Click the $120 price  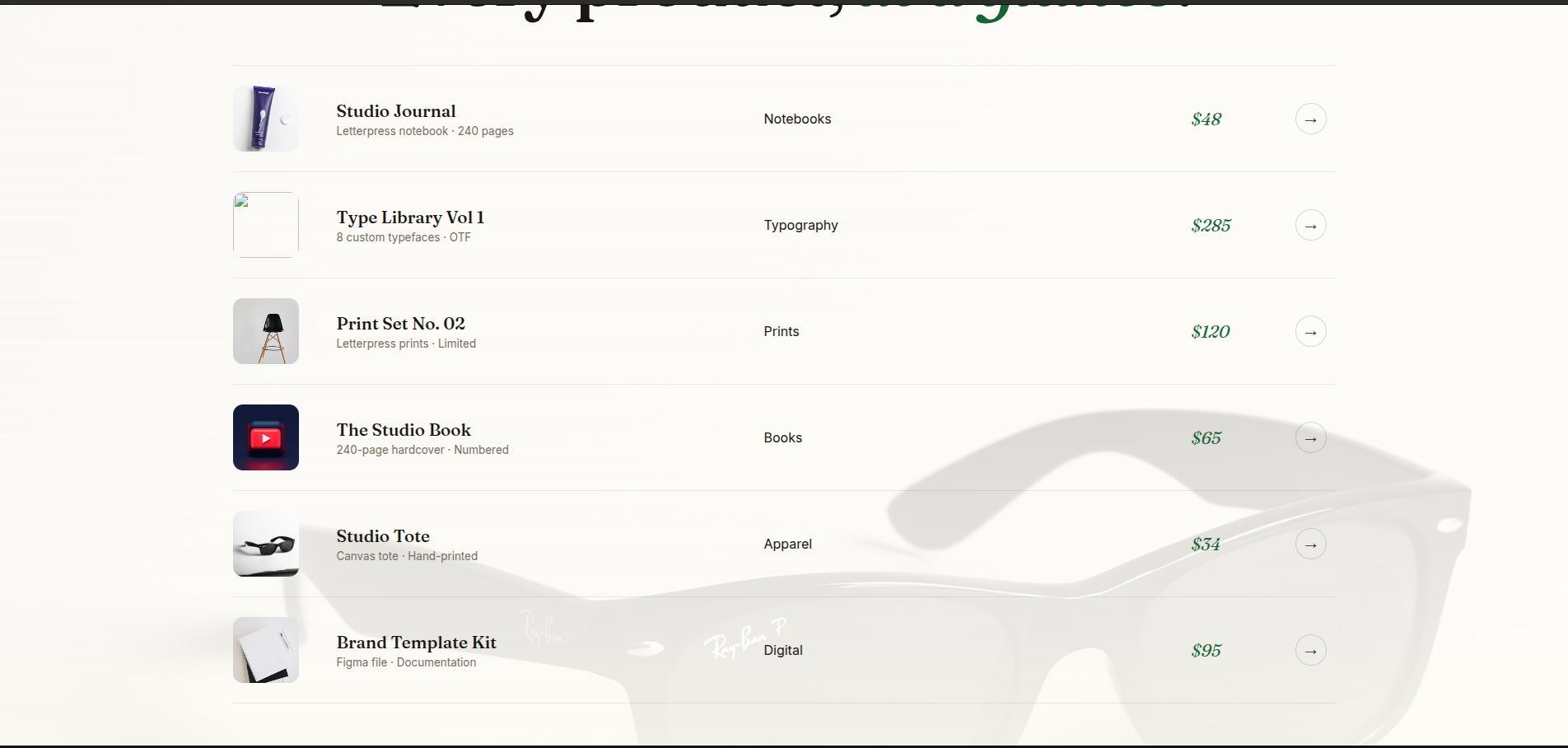[1210, 332]
